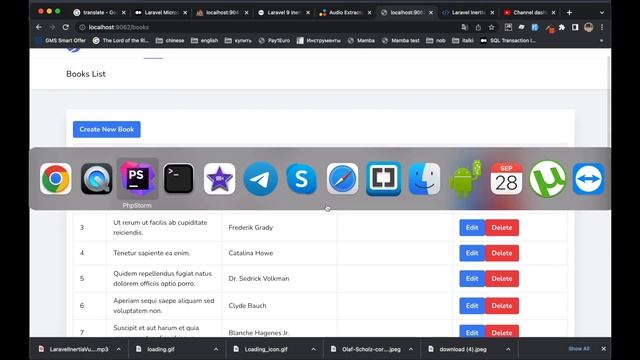Expand options for Loading_icon.gif download

pyautogui.click(x=313, y=349)
